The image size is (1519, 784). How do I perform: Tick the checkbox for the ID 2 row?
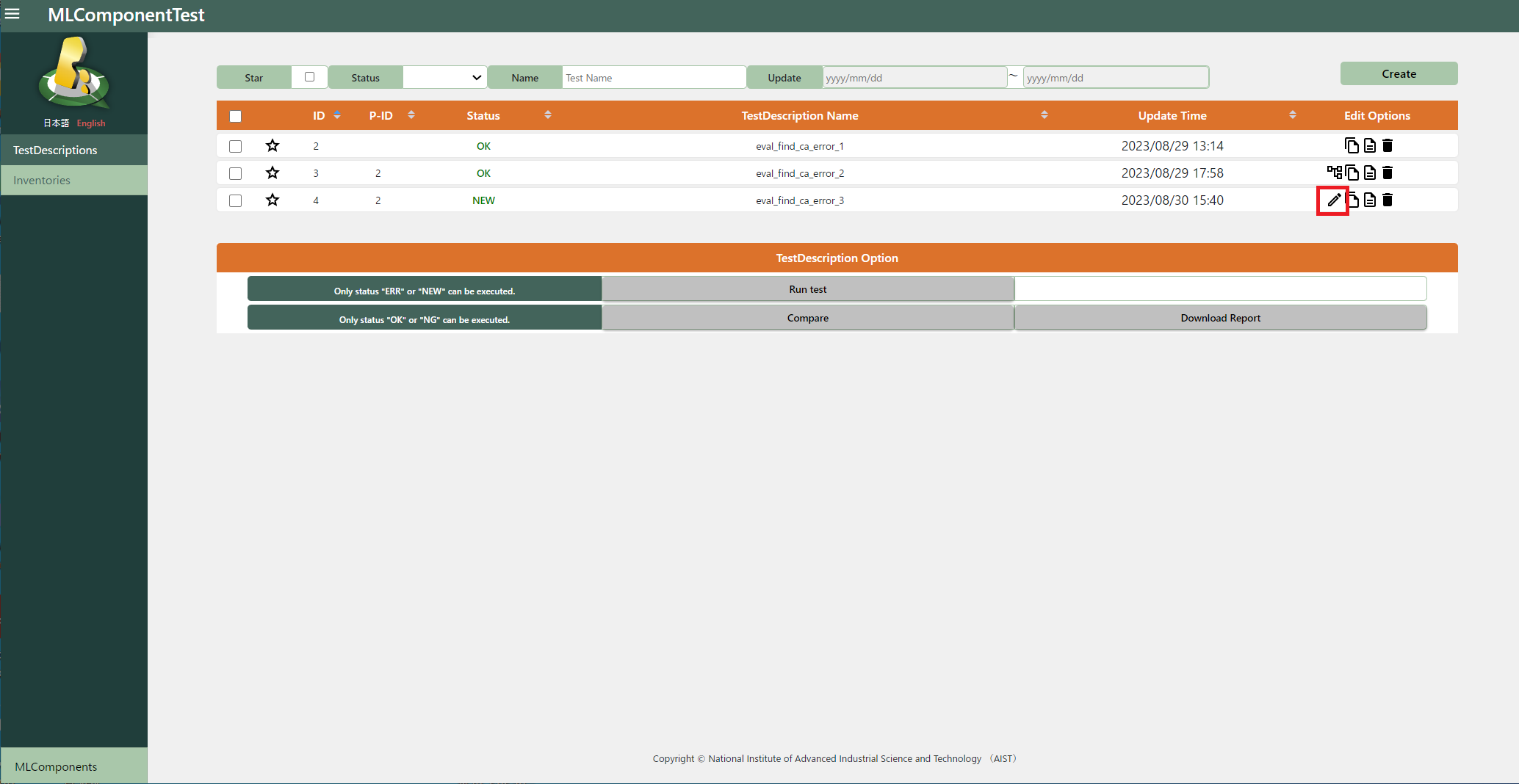pos(235,146)
